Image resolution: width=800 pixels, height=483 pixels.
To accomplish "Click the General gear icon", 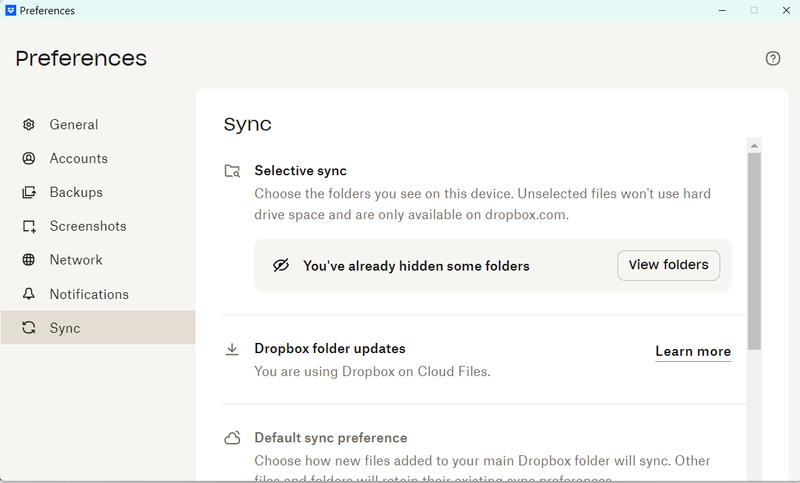I will click(x=29, y=125).
